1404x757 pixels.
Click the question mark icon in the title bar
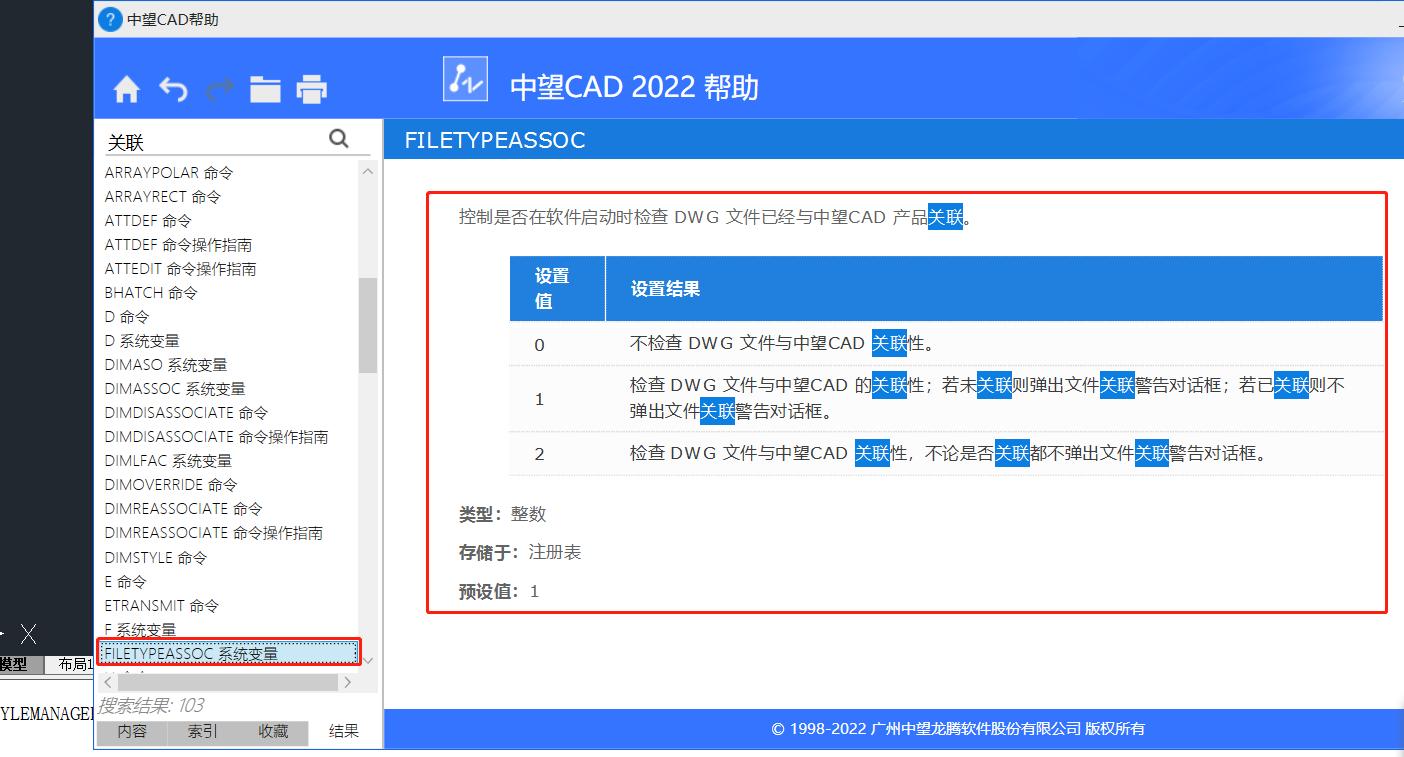pyautogui.click(x=108, y=18)
